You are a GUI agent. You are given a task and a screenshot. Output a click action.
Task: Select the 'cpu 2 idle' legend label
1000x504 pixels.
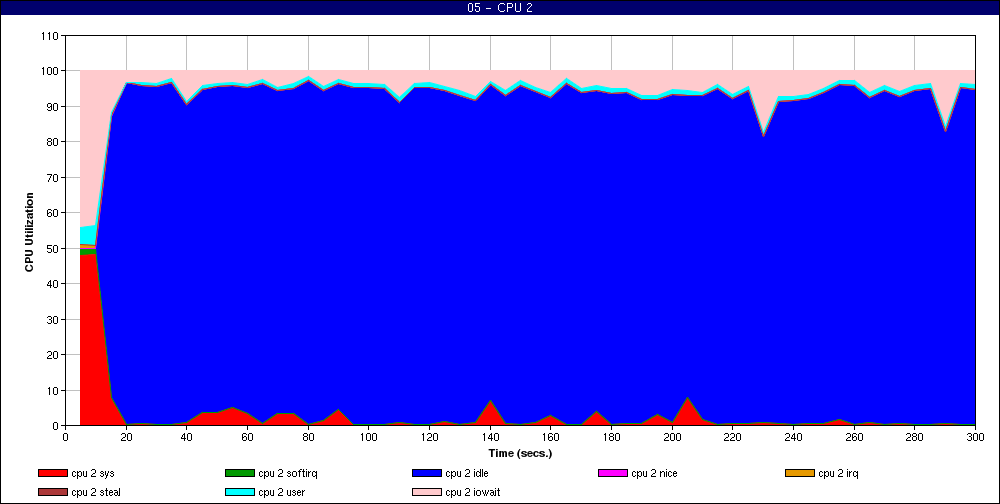point(467,473)
